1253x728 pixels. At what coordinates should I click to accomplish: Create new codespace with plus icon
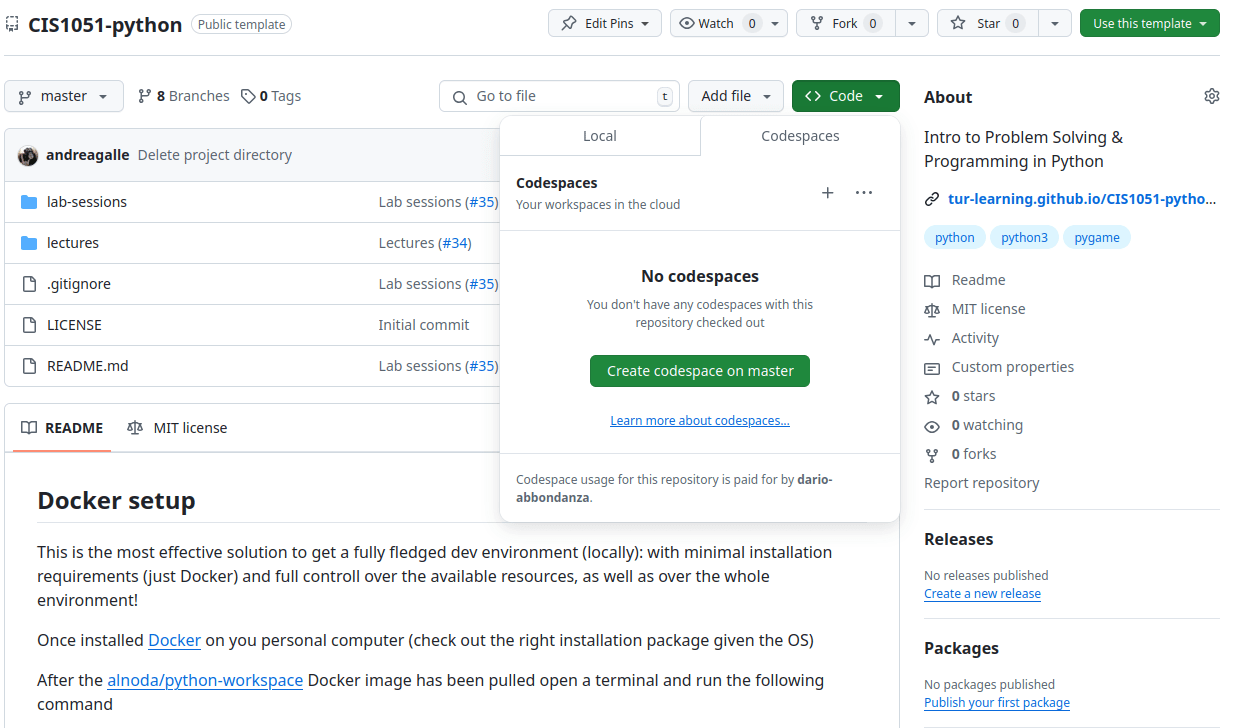point(827,193)
